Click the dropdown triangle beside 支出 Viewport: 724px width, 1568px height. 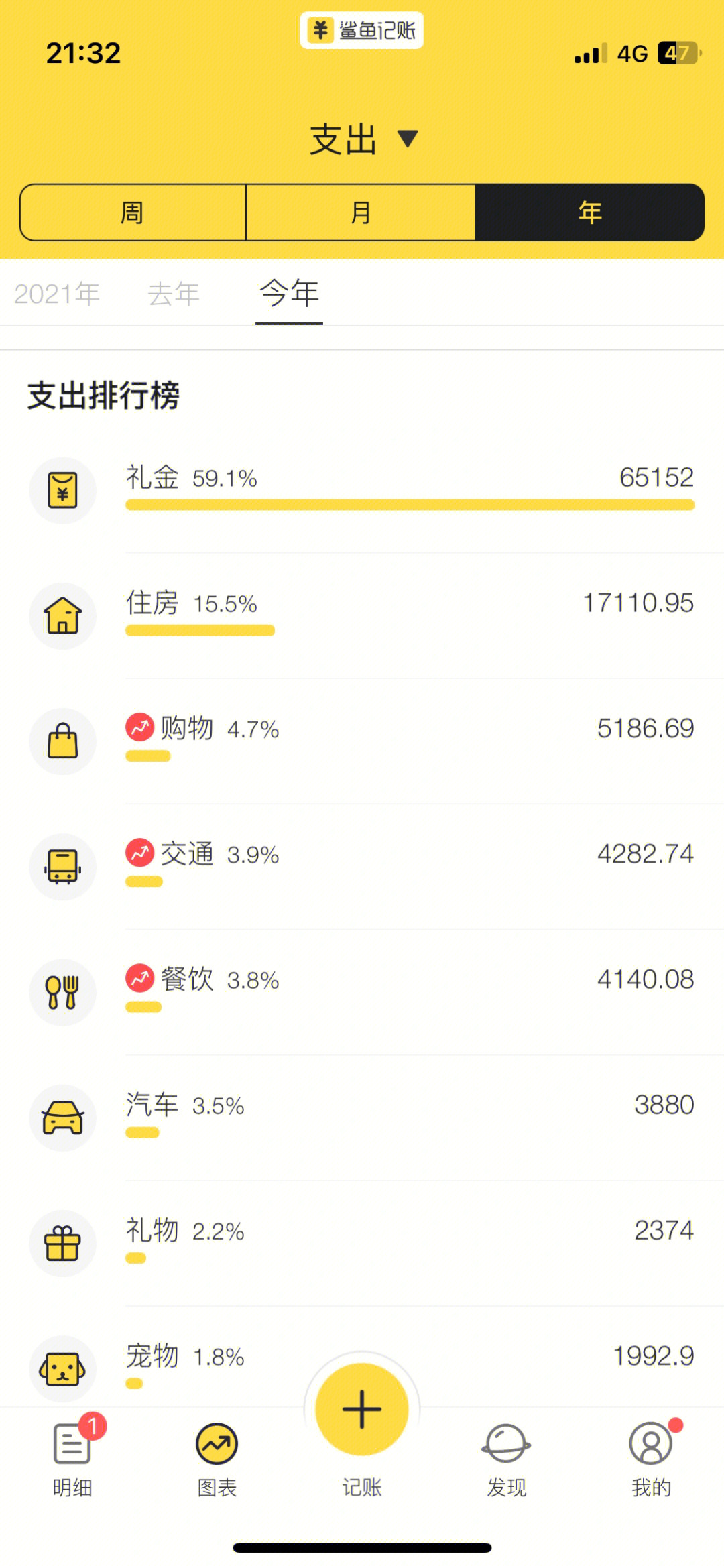(408, 139)
